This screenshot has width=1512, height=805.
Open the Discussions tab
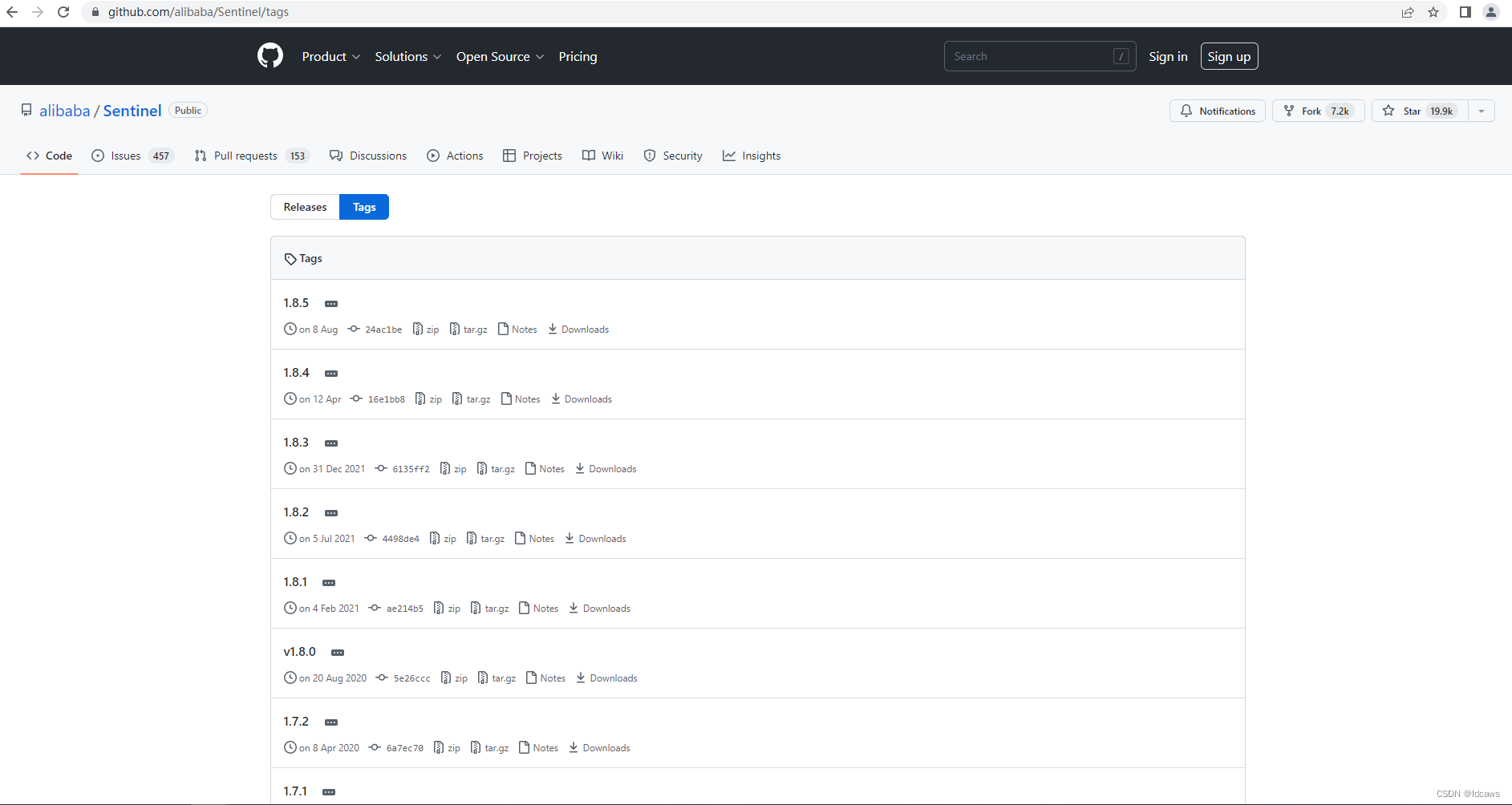coord(368,156)
